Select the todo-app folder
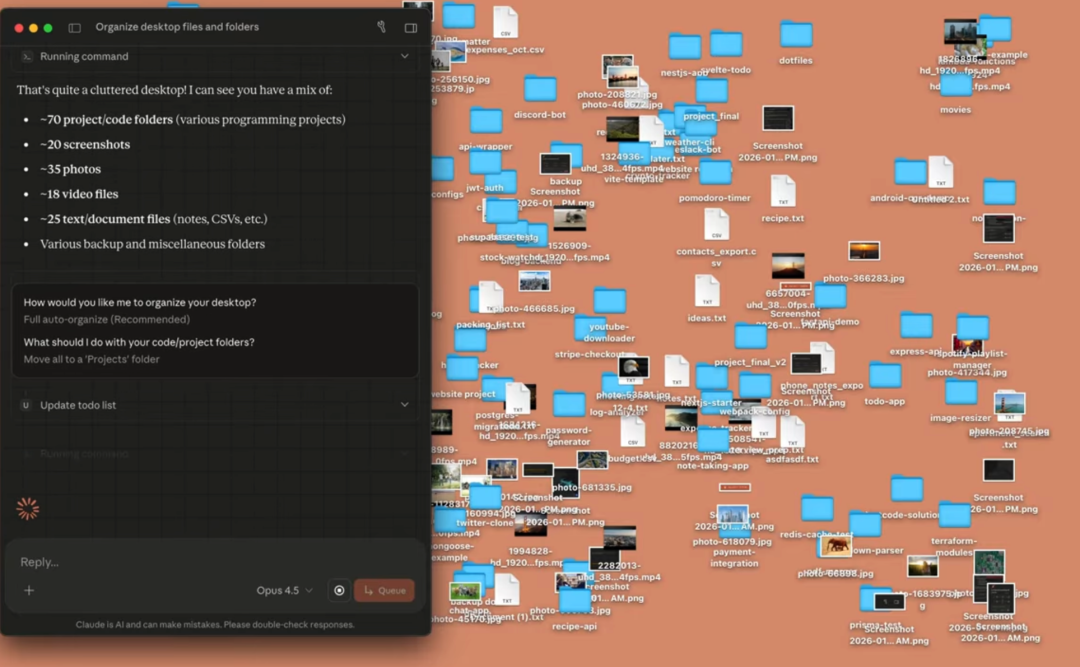The width and height of the screenshot is (1080, 667). tap(884, 376)
